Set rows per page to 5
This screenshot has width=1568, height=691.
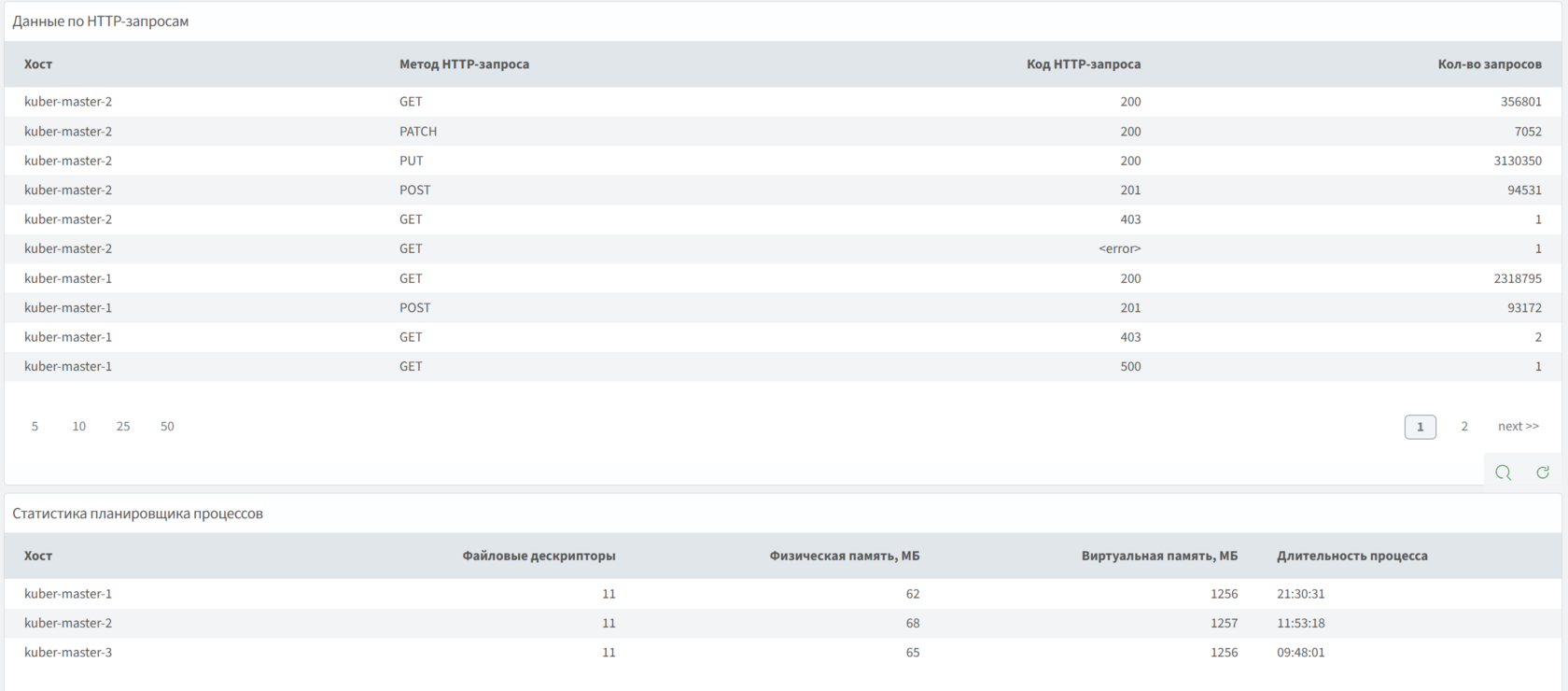[35, 427]
